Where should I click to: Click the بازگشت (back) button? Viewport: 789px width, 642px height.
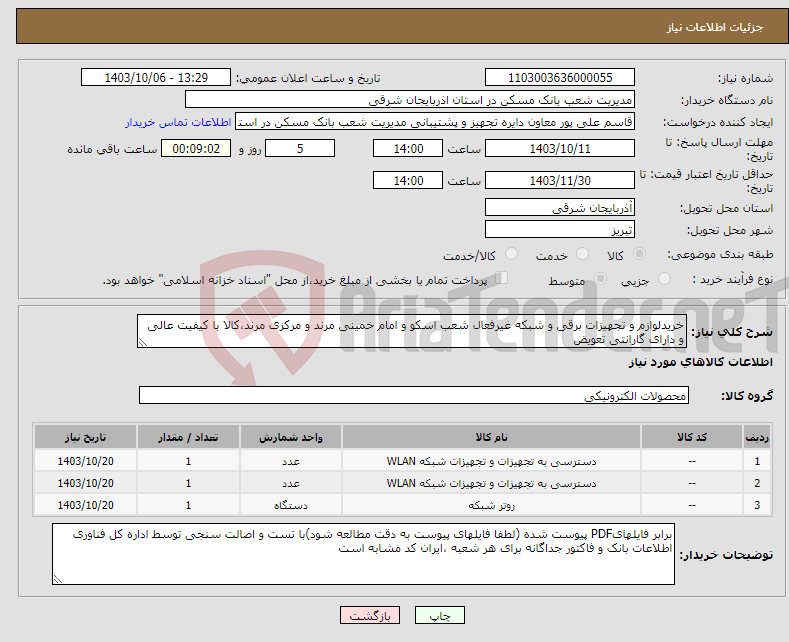(x=370, y=615)
